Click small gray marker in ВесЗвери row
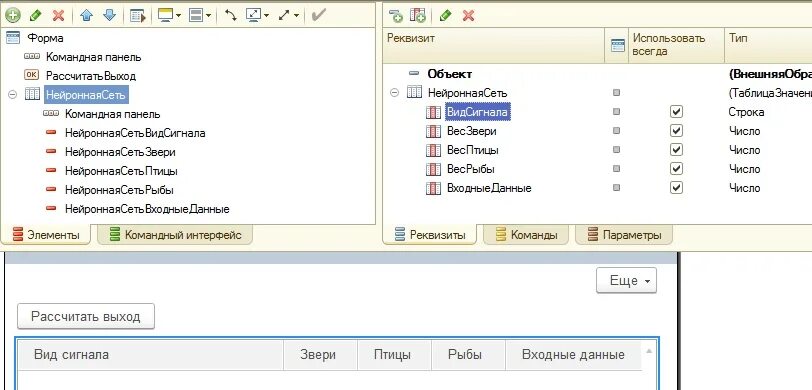 (x=616, y=131)
